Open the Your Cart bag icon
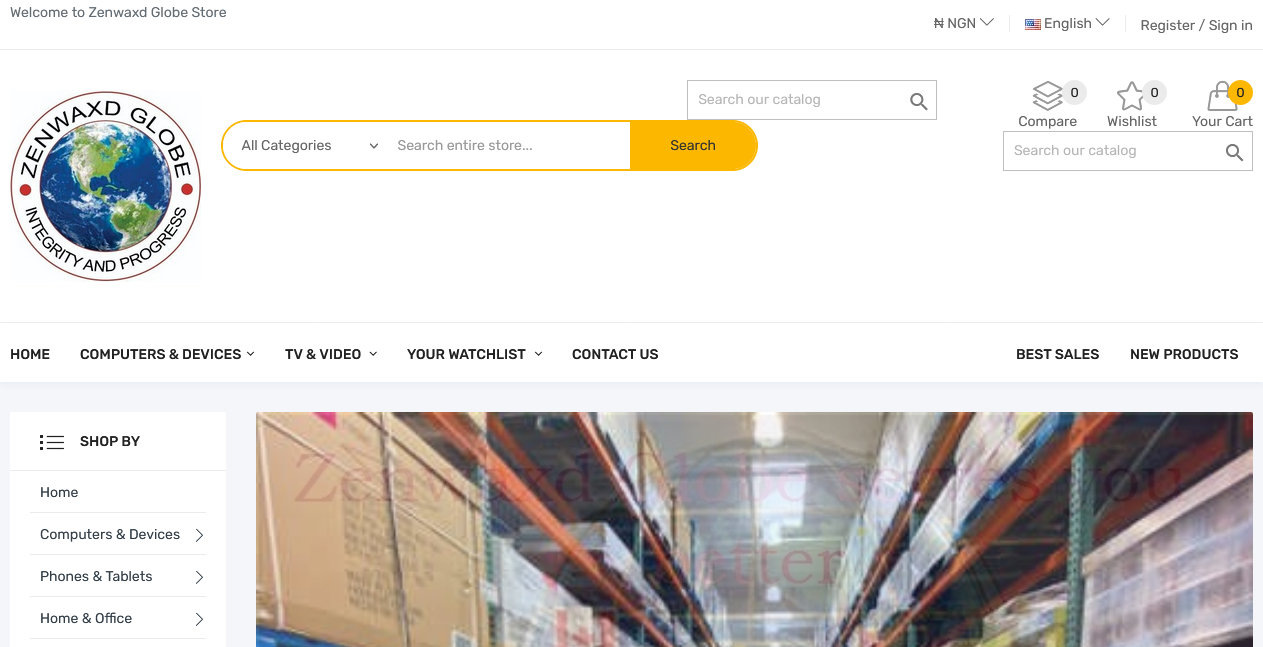This screenshot has height=647, width=1263. click(x=1222, y=97)
